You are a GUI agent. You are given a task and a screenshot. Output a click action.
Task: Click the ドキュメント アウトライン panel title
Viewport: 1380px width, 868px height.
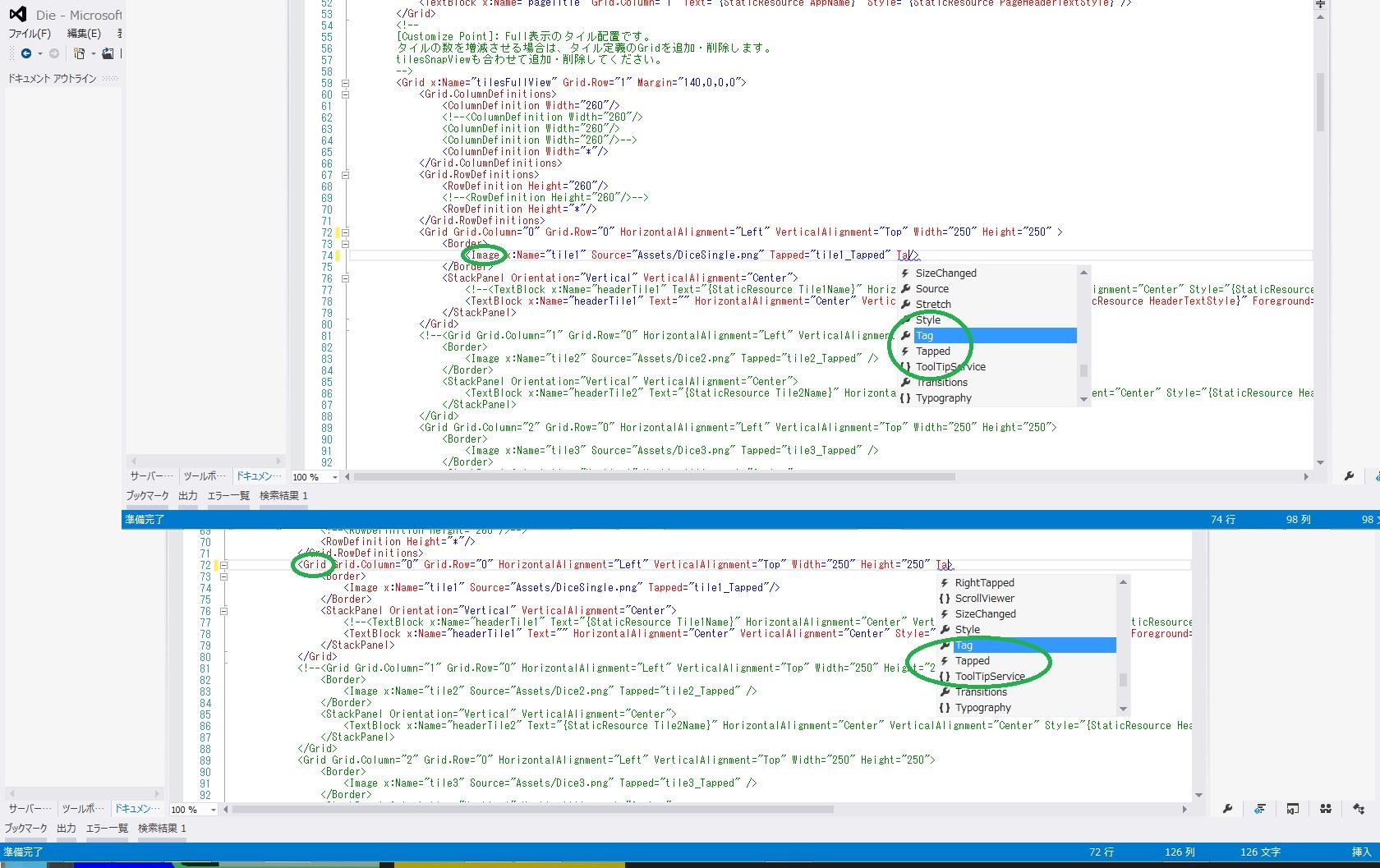coord(53,79)
